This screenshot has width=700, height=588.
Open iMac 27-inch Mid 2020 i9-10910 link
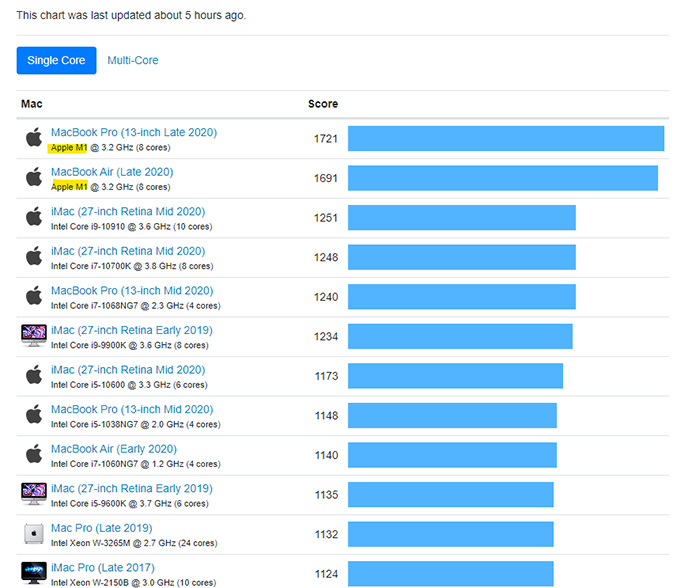(128, 211)
